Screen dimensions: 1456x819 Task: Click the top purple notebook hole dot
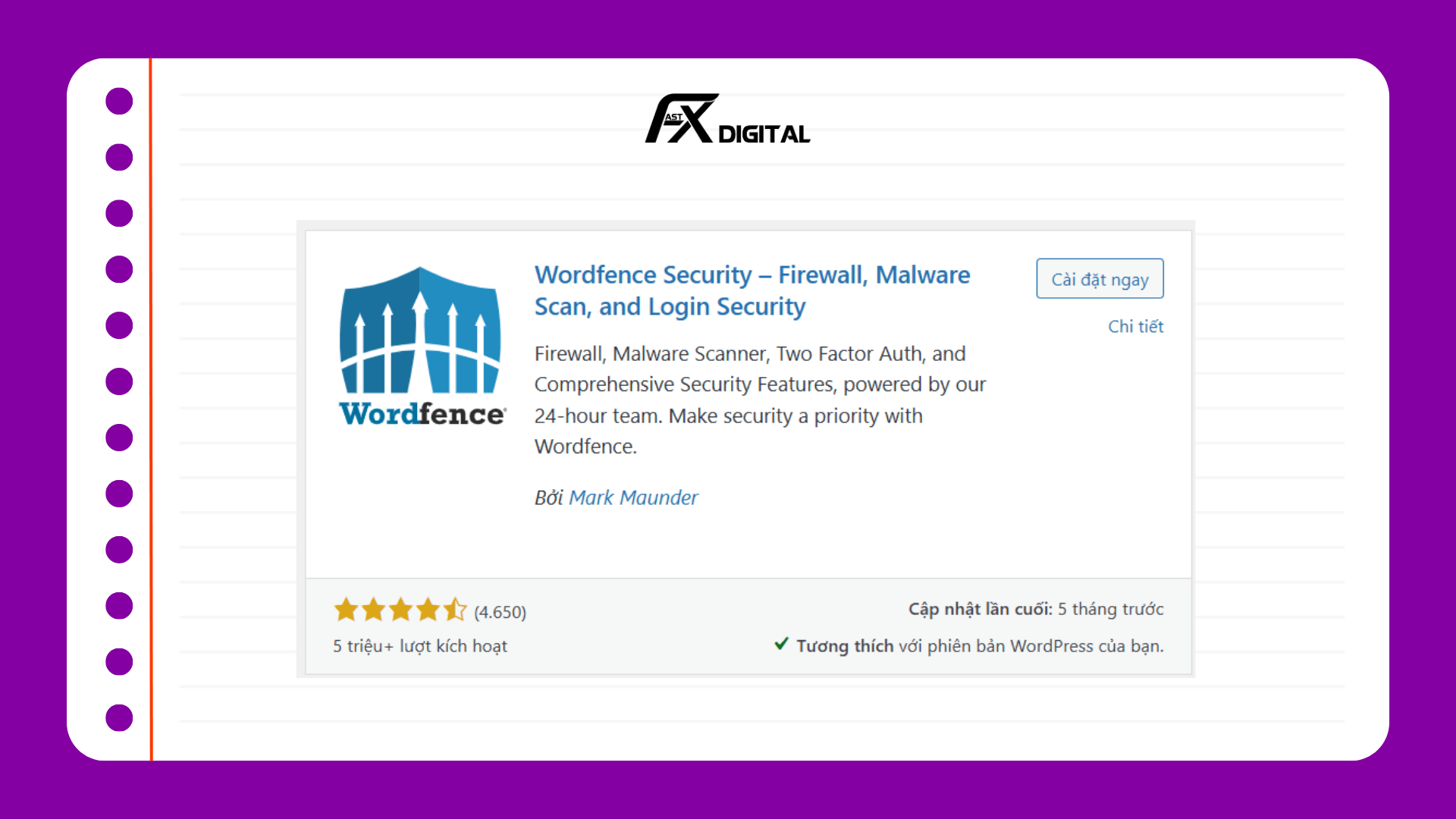pos(119,101)
